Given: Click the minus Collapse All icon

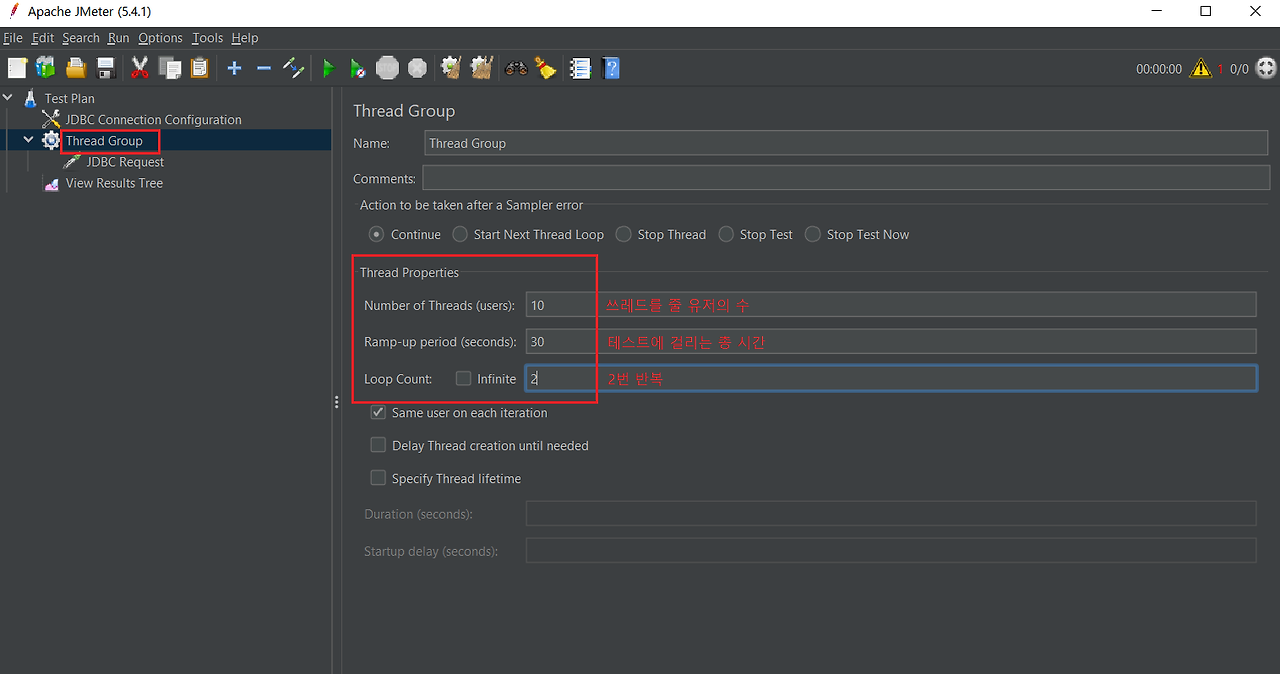Looking at the screenshot, I should [x=264, y=68].
